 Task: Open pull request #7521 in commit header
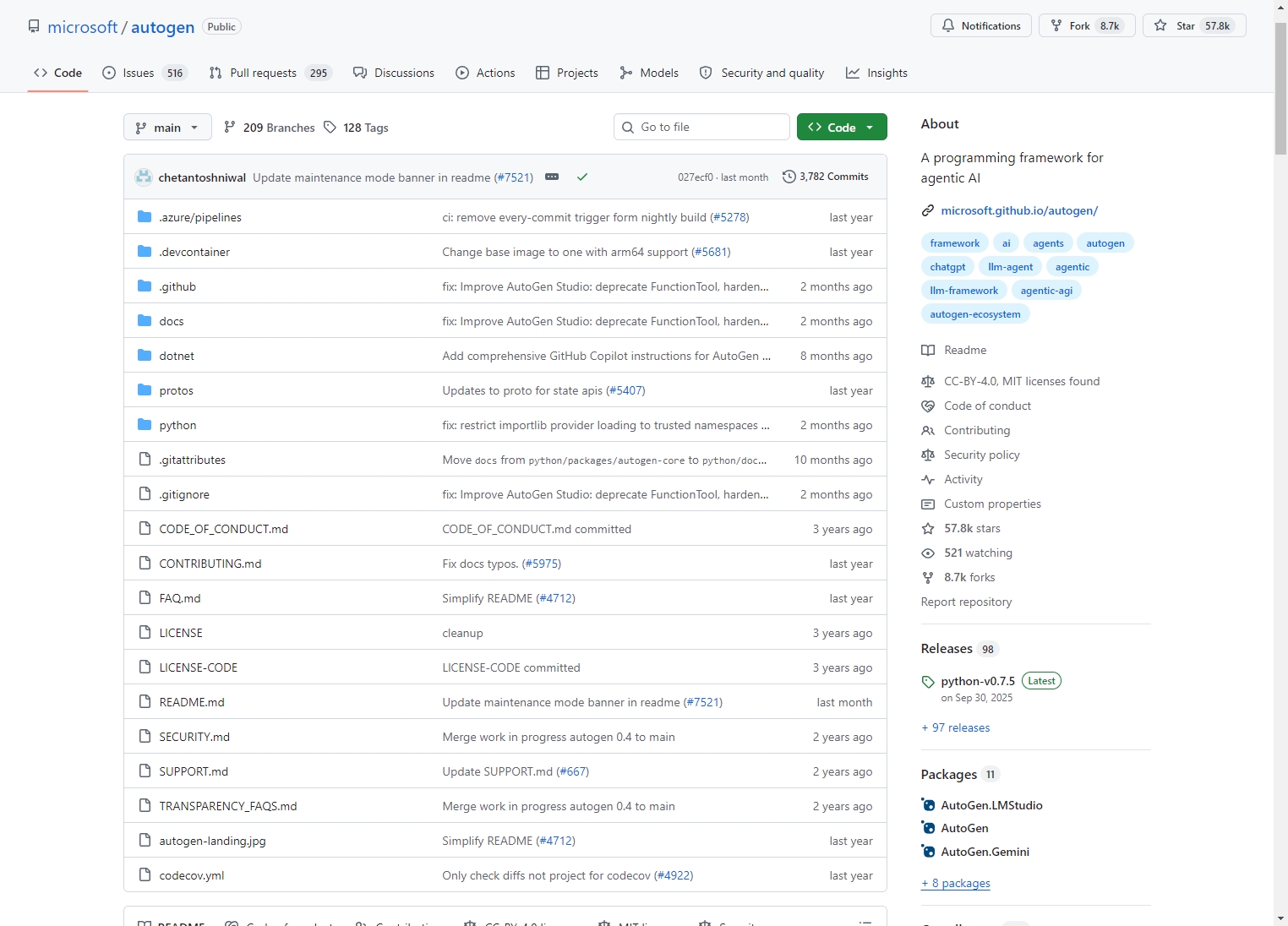514,177
